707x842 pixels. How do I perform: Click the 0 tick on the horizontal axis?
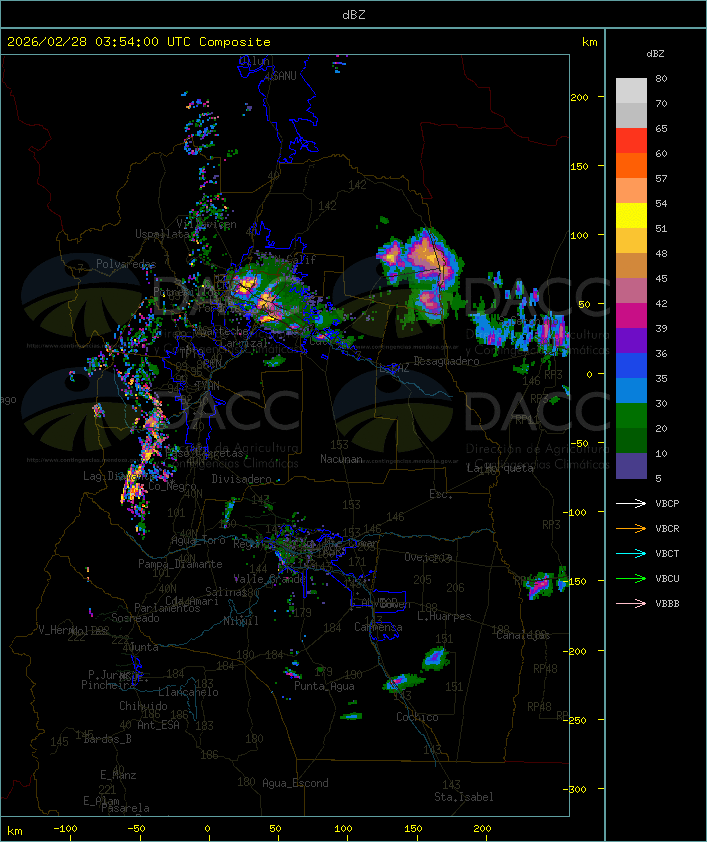point(208,829)
